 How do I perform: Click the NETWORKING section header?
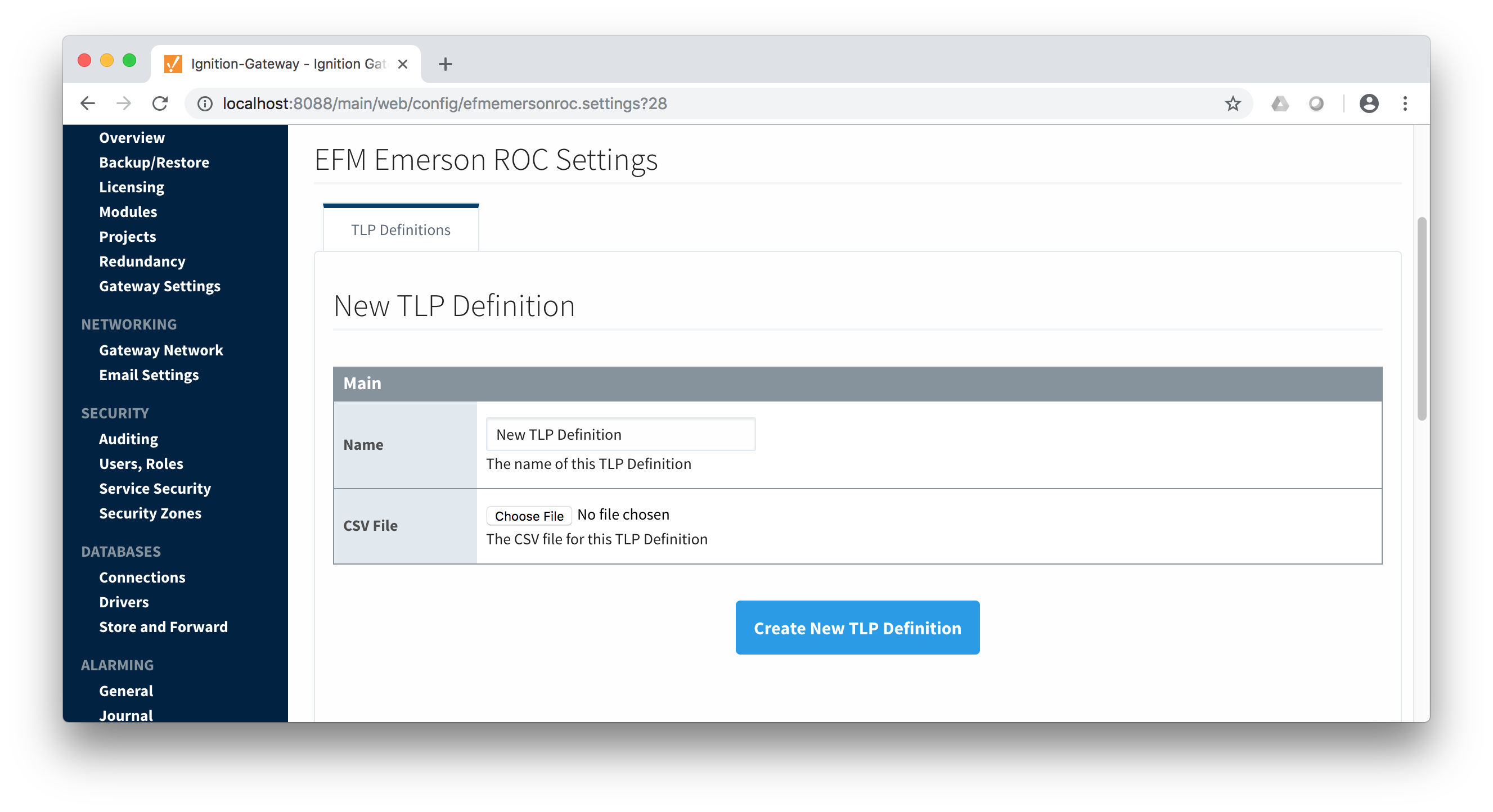pos(129,324)
